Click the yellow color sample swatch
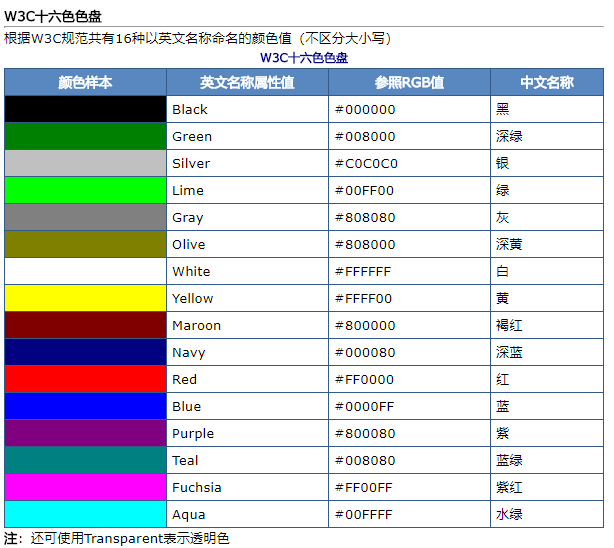This screenshot has height=548, width=614. [86, 298]
